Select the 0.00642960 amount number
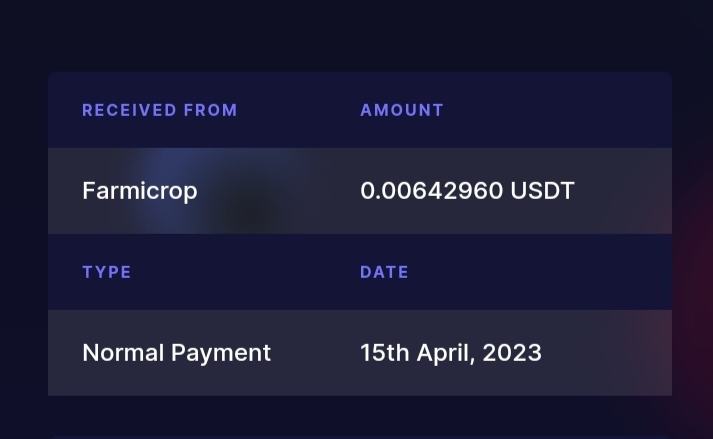 click(x=432, y=191)
